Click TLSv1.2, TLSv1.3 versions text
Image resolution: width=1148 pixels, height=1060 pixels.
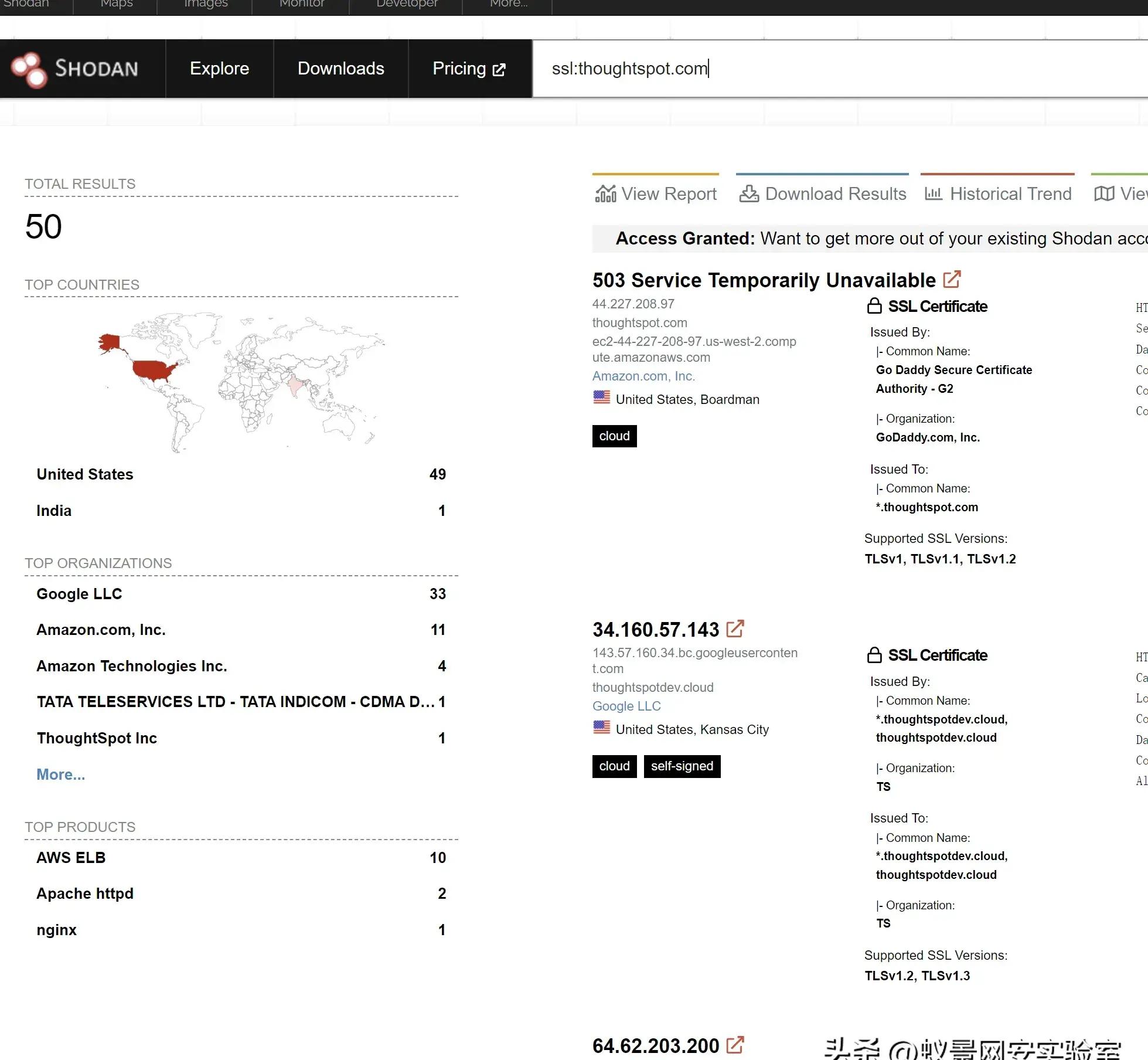coord(917,976)
